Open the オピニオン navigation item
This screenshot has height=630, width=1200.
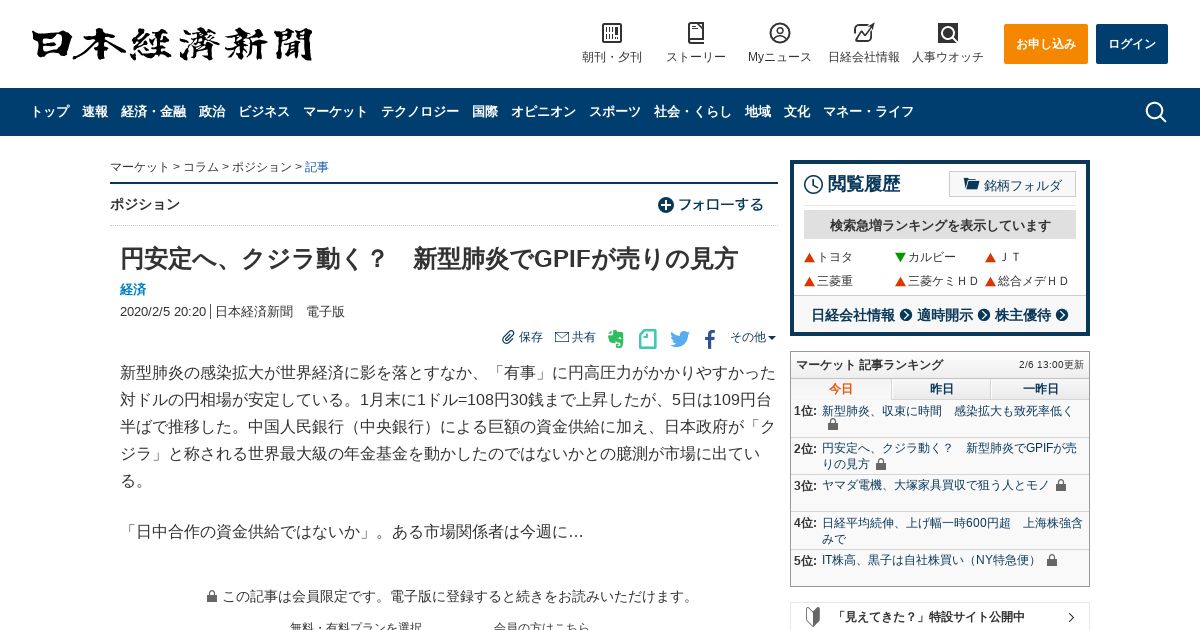tap(543, 112)
